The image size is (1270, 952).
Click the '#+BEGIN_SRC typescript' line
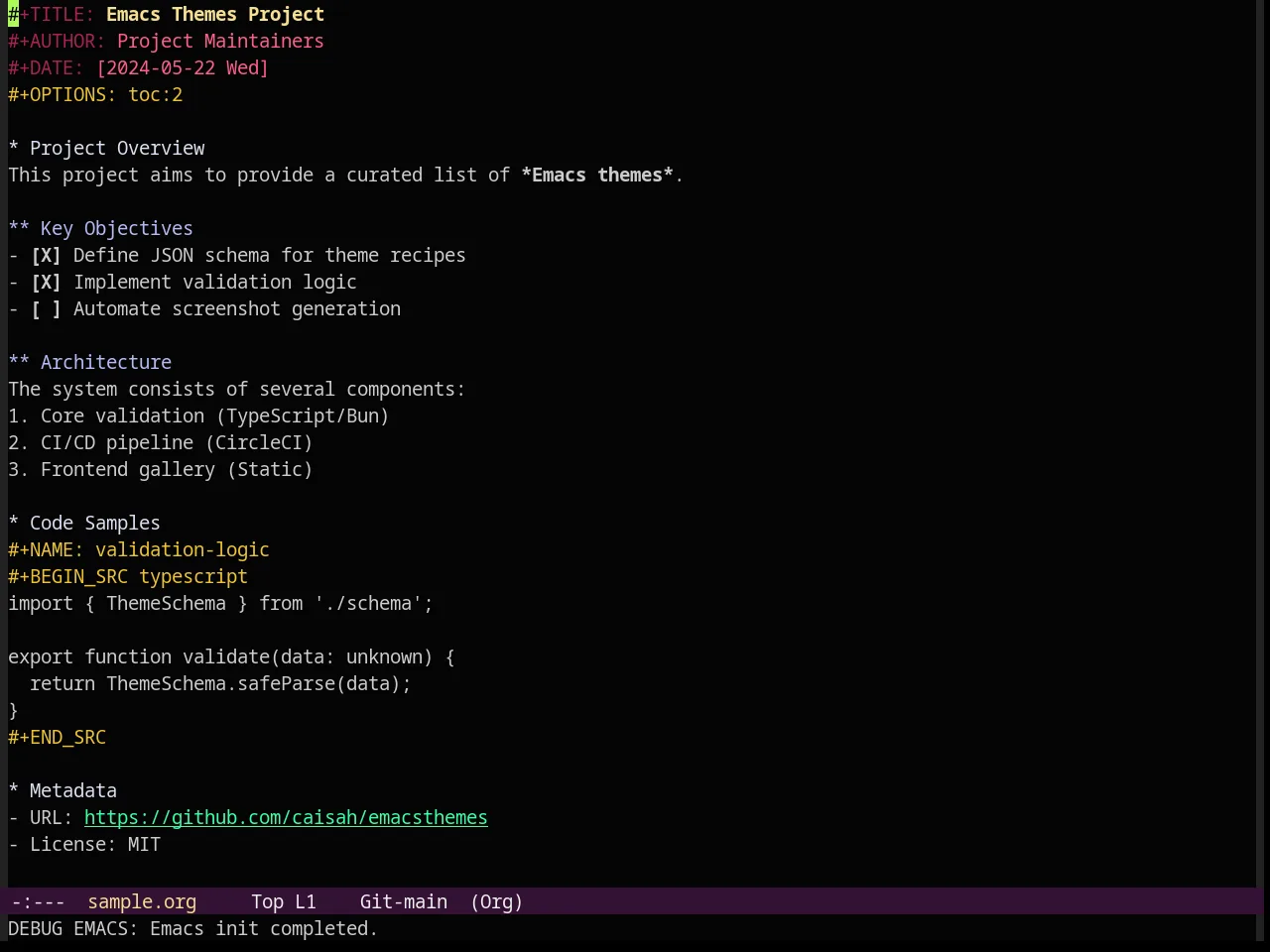pos(128,576)
